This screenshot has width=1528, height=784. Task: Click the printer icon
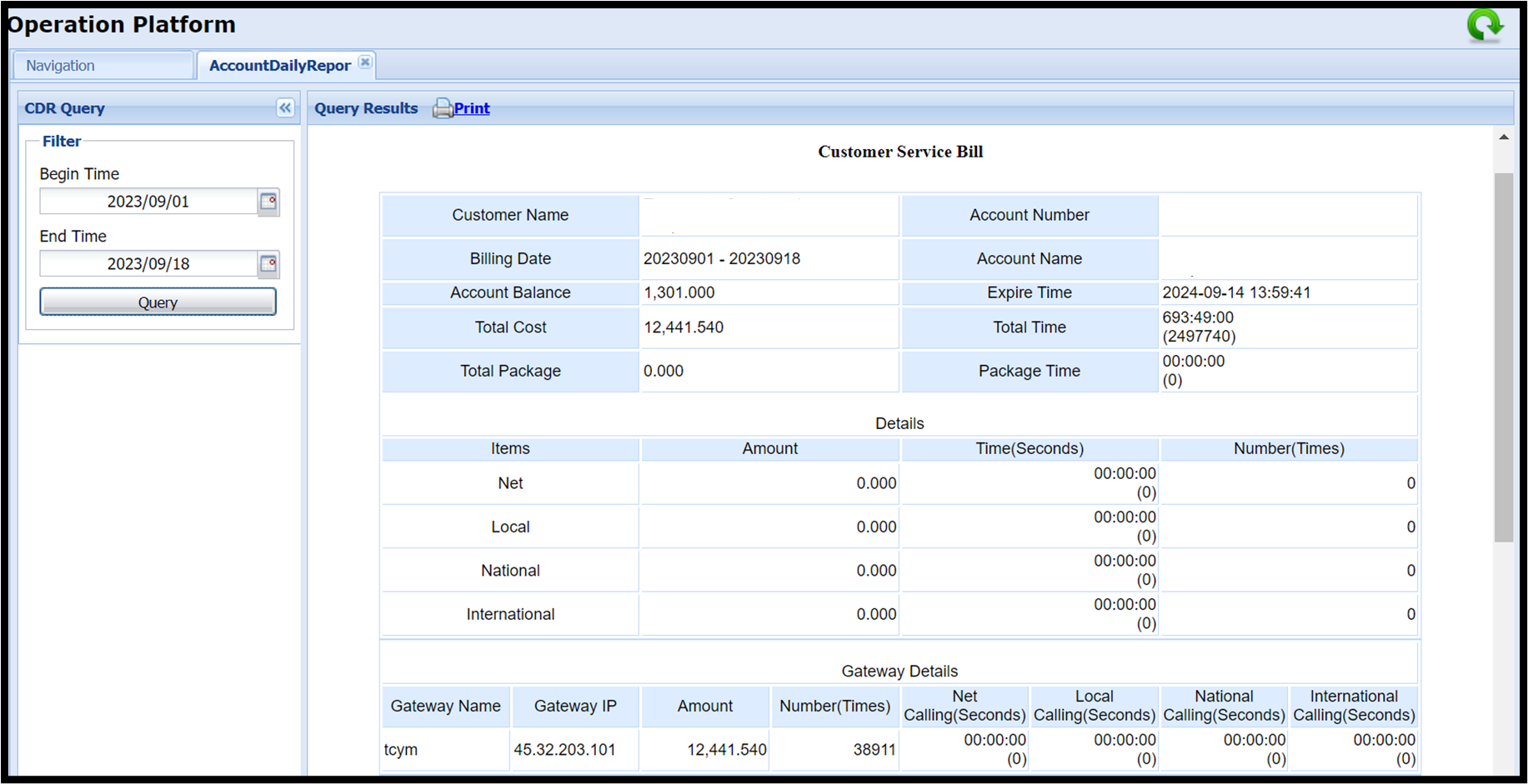coord(442,108)
